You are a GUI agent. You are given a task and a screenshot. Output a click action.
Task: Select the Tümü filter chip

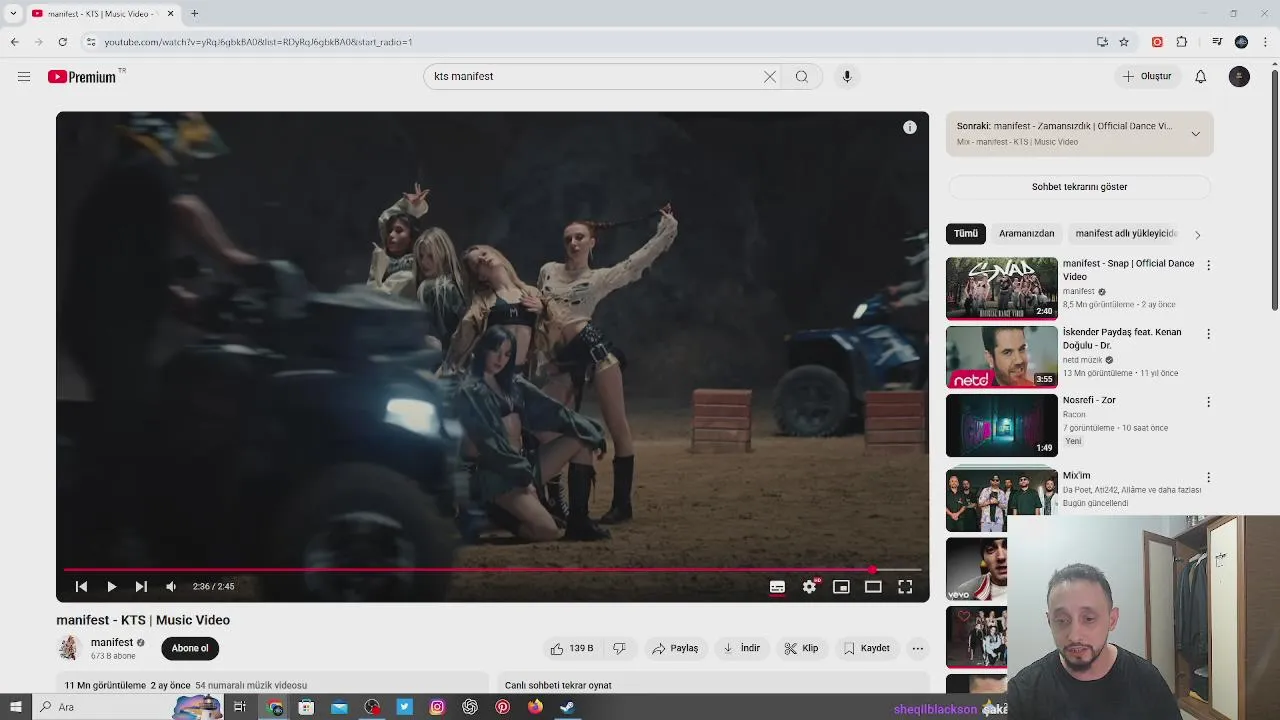[966, 233]
